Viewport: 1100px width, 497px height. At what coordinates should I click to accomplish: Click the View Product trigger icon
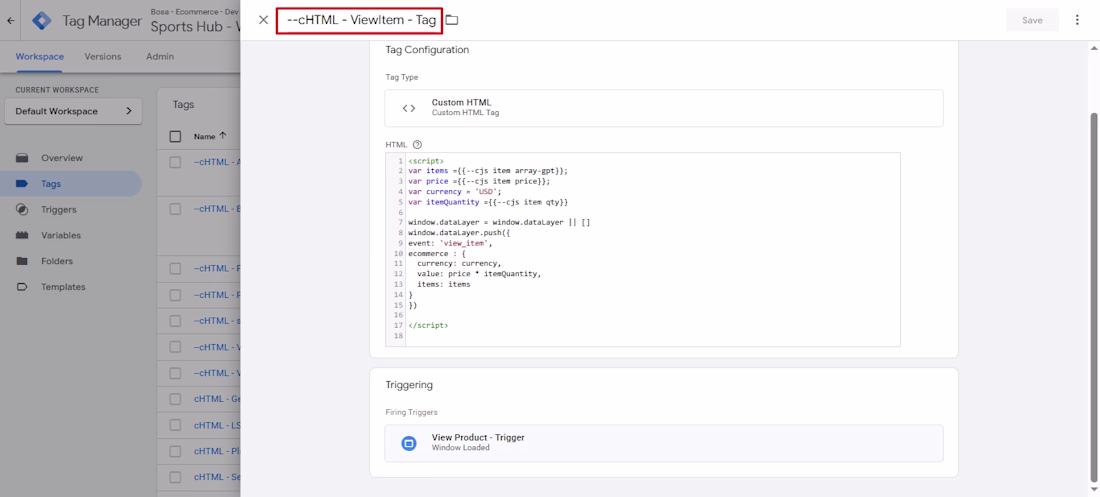pyautogui.click(x=408, y=443)
